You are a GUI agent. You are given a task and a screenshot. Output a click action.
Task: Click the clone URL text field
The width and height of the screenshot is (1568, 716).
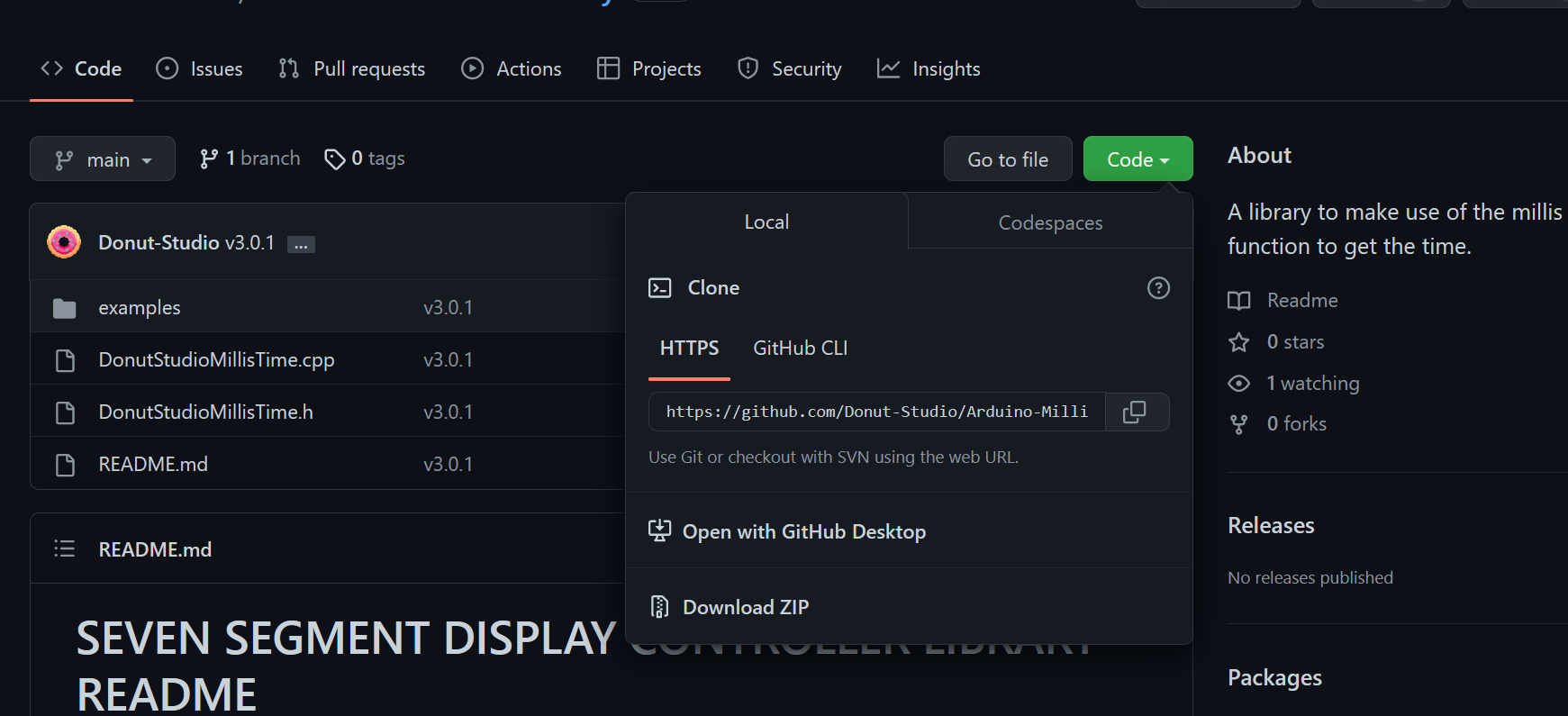point(877,412)
